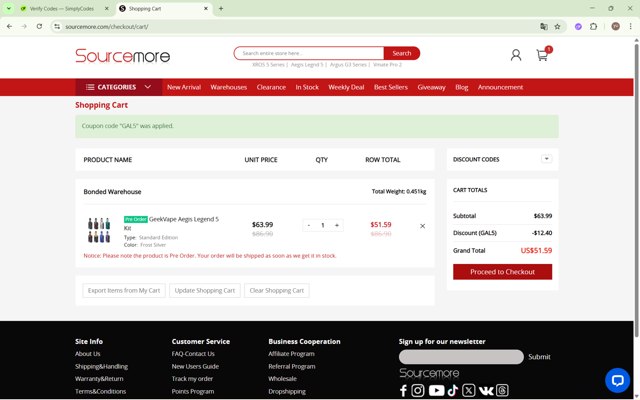Remove GeekVape Aegis Legend 5 Kit from cart
This screenshot has height=400, width=640.
coord(422,226)
